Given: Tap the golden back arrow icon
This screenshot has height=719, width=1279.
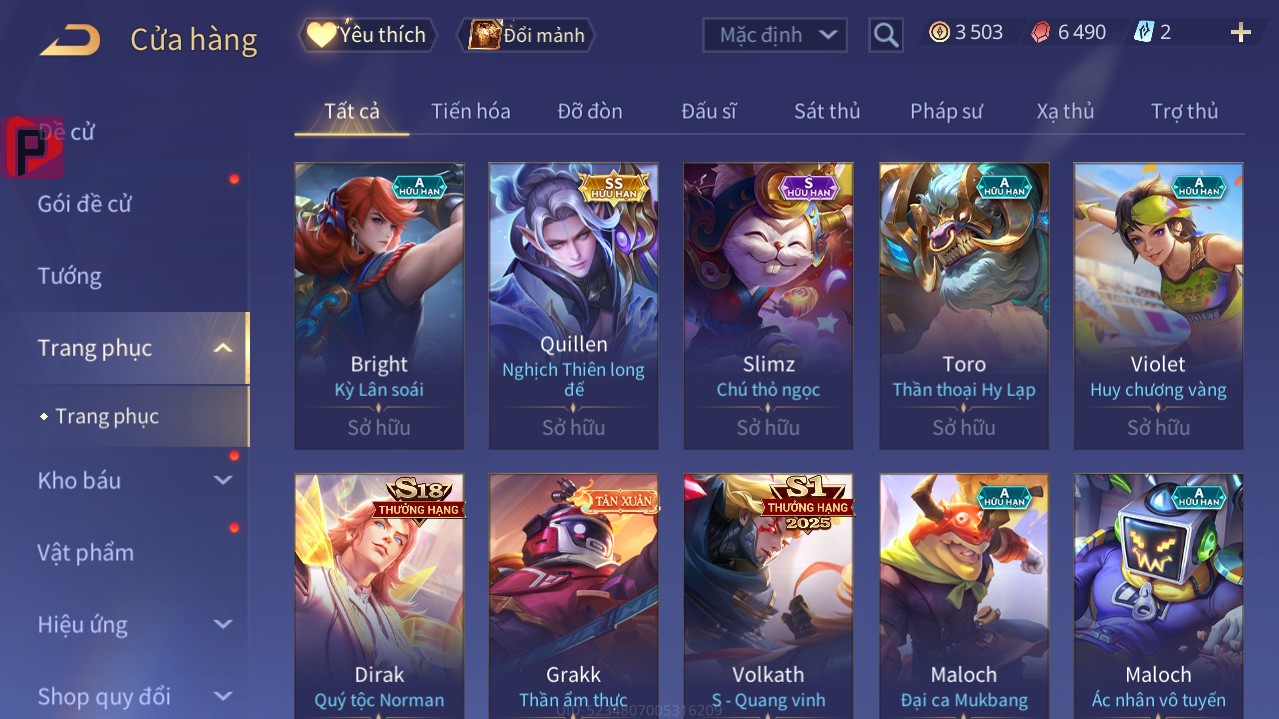Looking at the screenshot, I should click(x=70, y=39).
